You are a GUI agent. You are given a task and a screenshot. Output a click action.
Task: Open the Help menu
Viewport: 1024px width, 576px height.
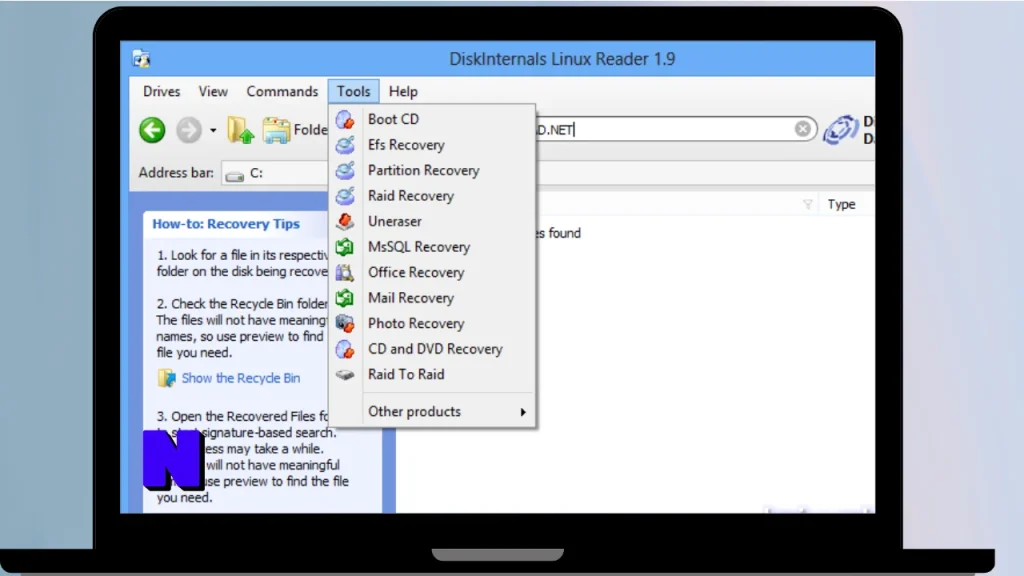coord(403,91)
